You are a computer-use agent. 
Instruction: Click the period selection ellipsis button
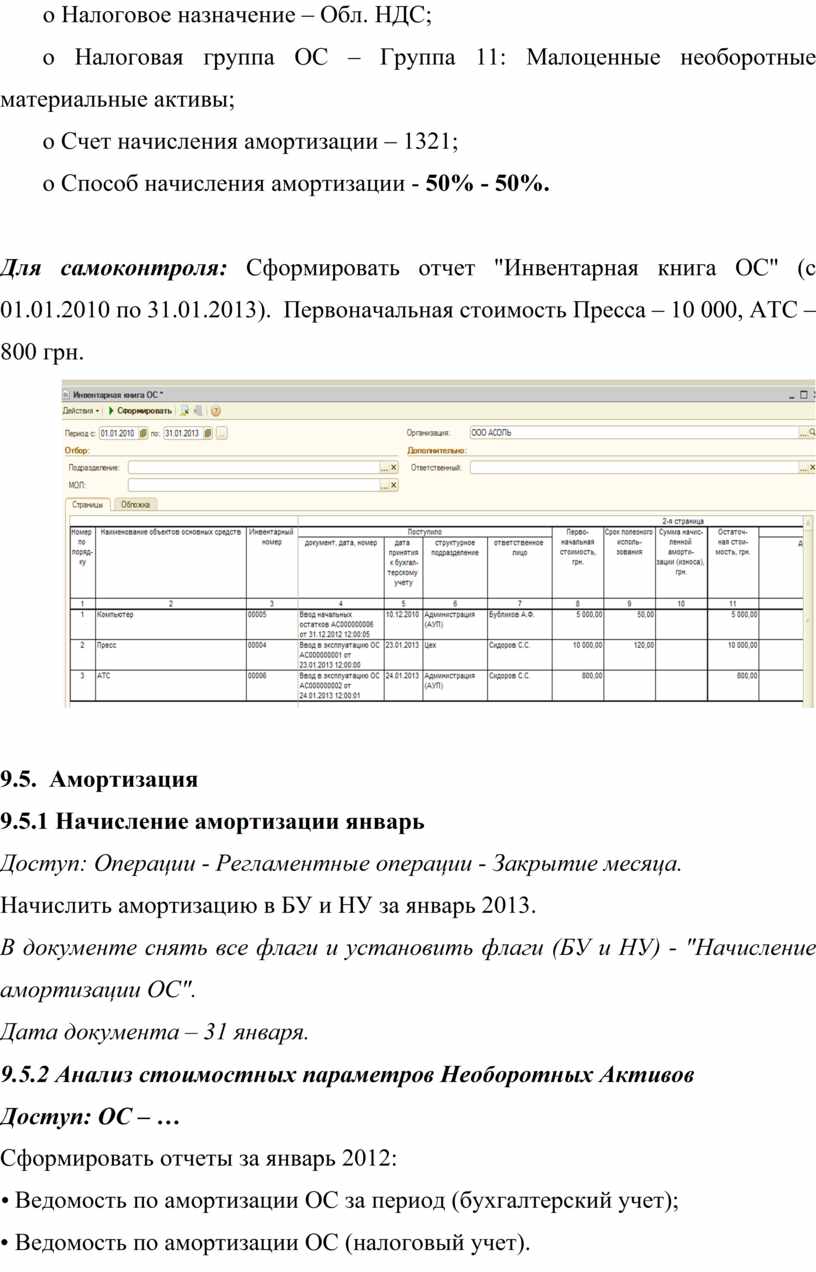pyautogui.click(x=221, y=433)
